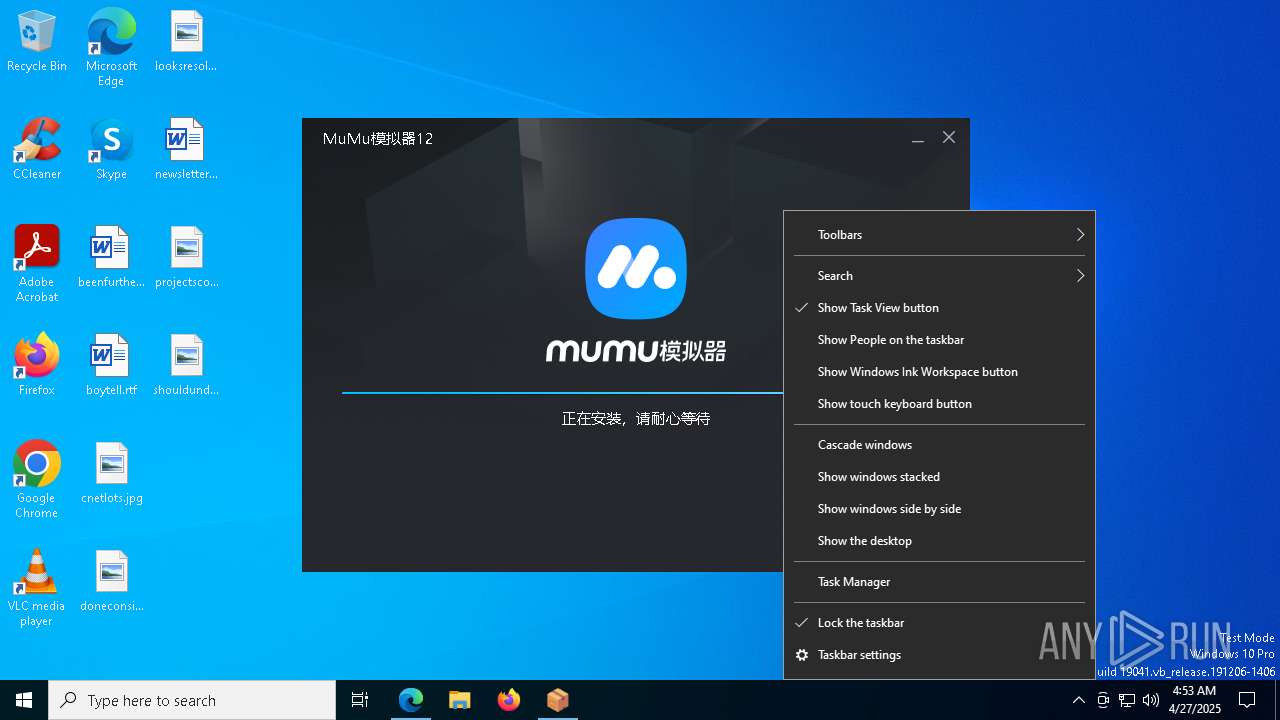This screenshot has height=720, width=1280.
Task: Close the MuMu installer window
Action: pyautogui.click(x=949, y=138)
